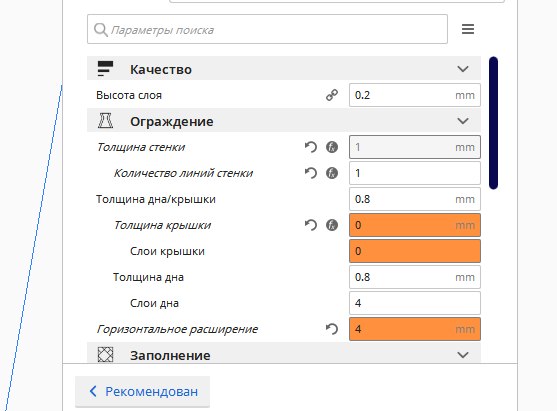Image resolution: width=557 pixels, height=411 pixels.
Task: Click the orange Слои крышки field
Action: (x=415, y=251)
